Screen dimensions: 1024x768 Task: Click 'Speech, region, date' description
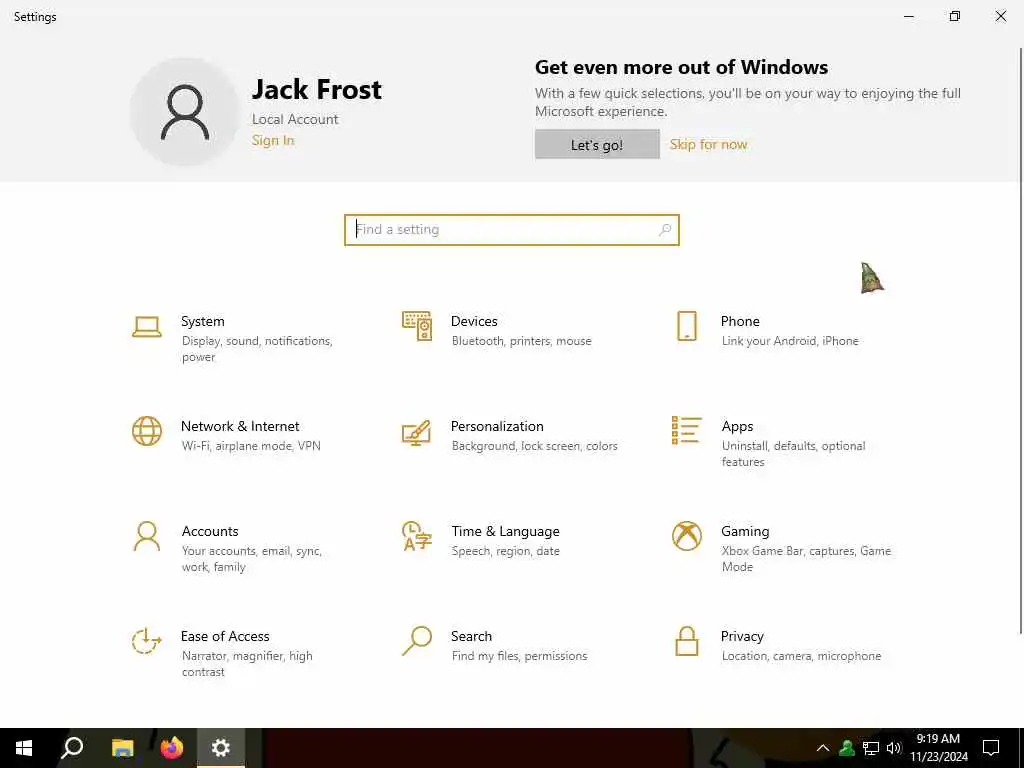[505, 551]
